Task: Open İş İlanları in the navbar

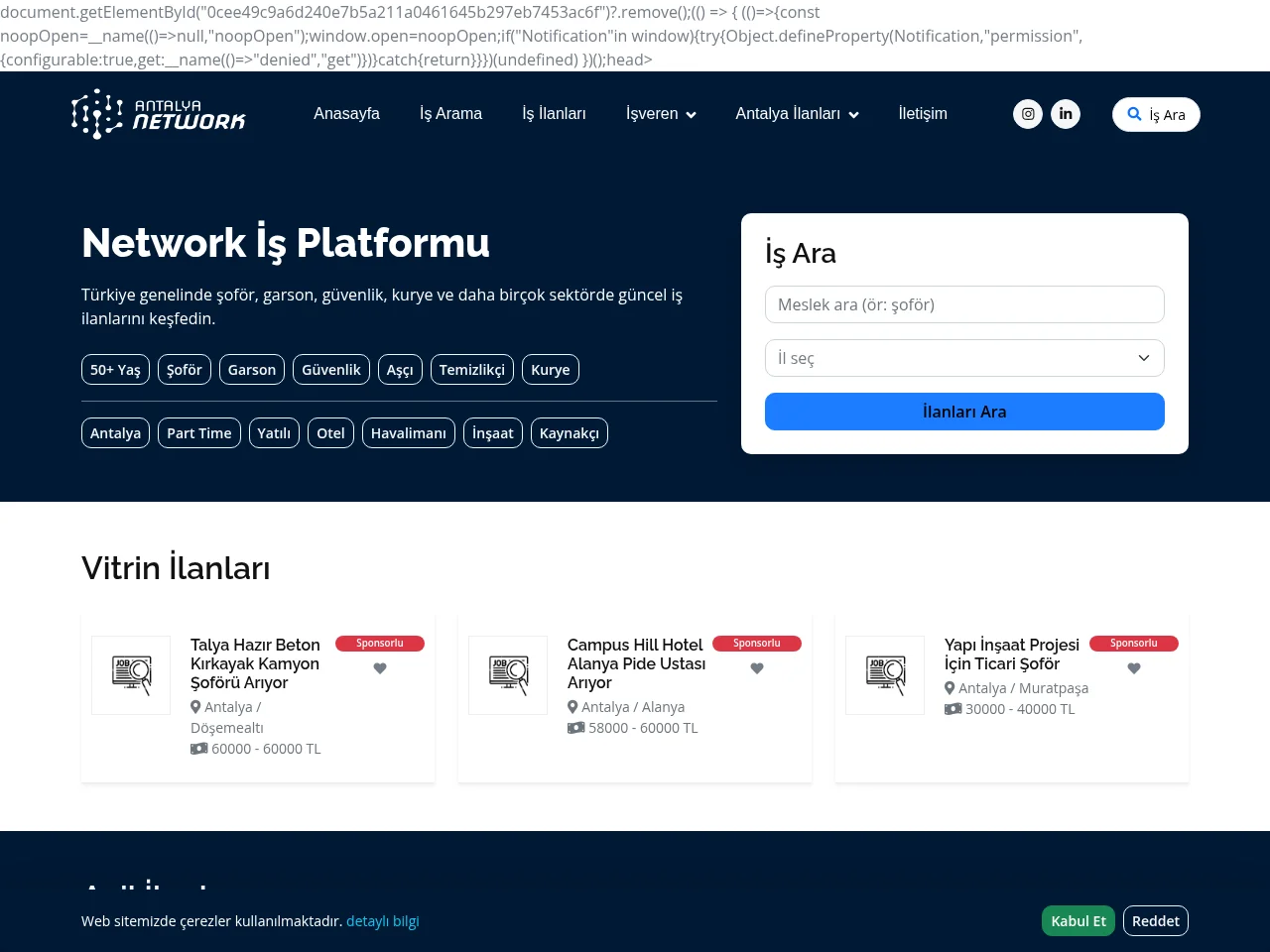Action: [554, 114]
